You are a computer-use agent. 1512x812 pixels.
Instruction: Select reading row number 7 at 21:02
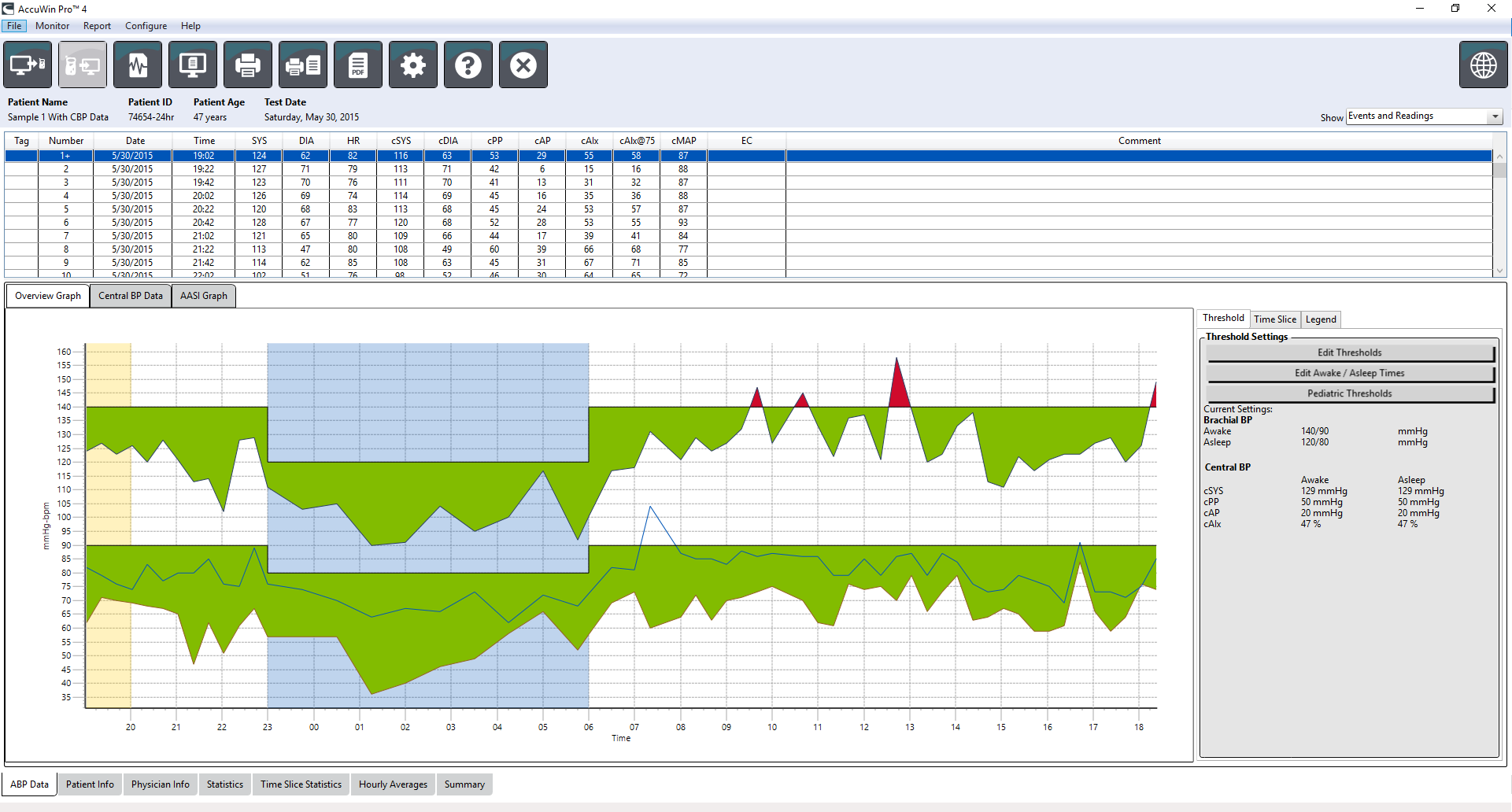(749, 236)
